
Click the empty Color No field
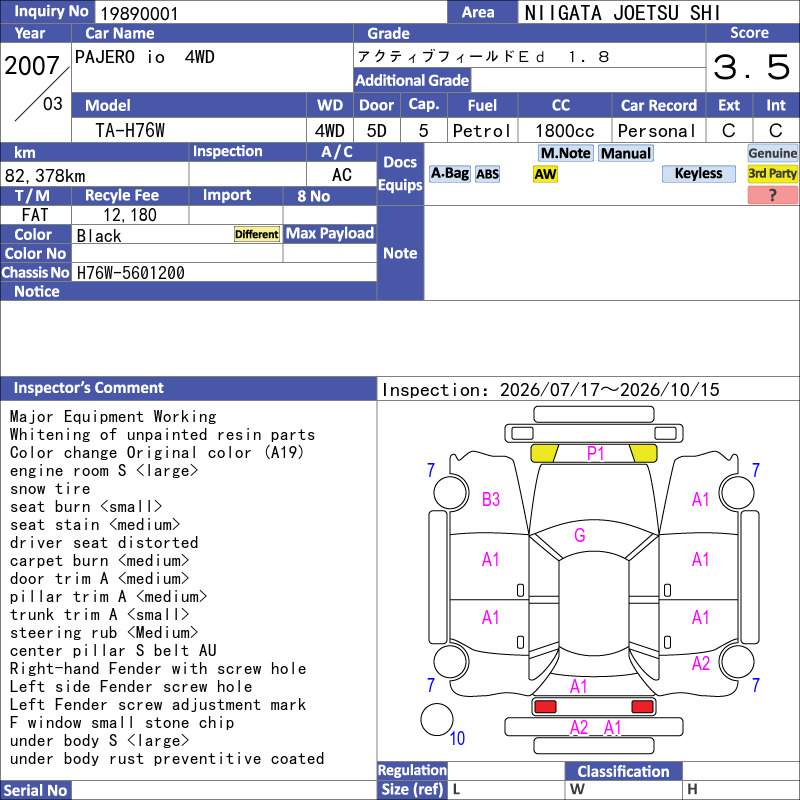click(177, 254)
